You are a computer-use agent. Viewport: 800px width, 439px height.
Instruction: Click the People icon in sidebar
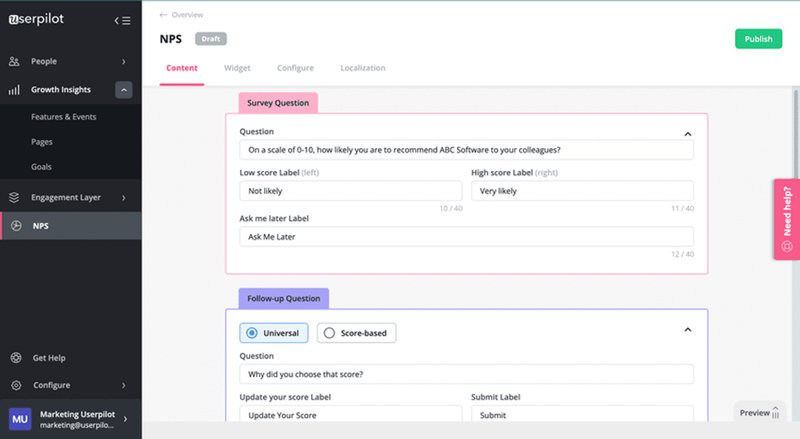(14, 61)
